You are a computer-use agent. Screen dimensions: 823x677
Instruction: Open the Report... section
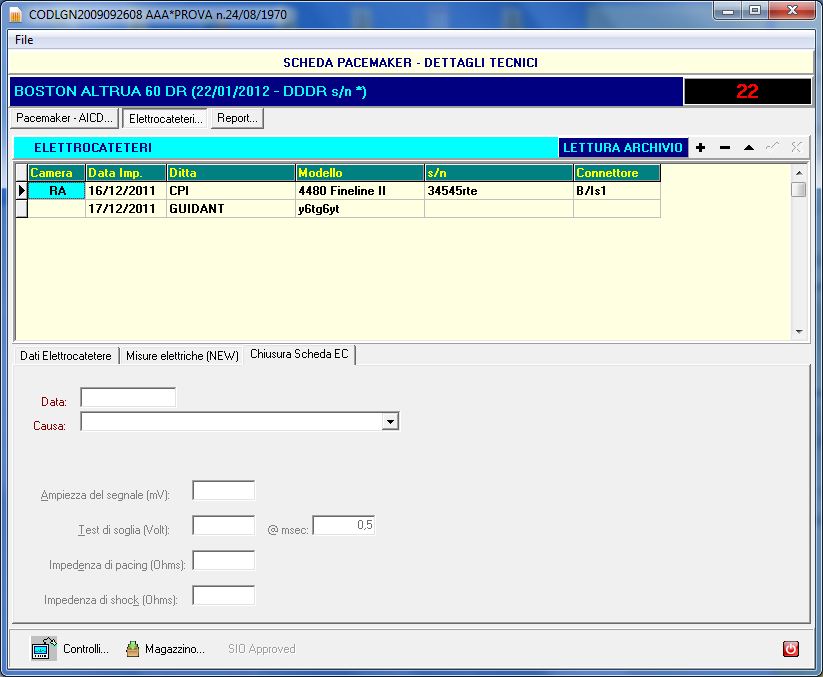click(x=237, y=118)
